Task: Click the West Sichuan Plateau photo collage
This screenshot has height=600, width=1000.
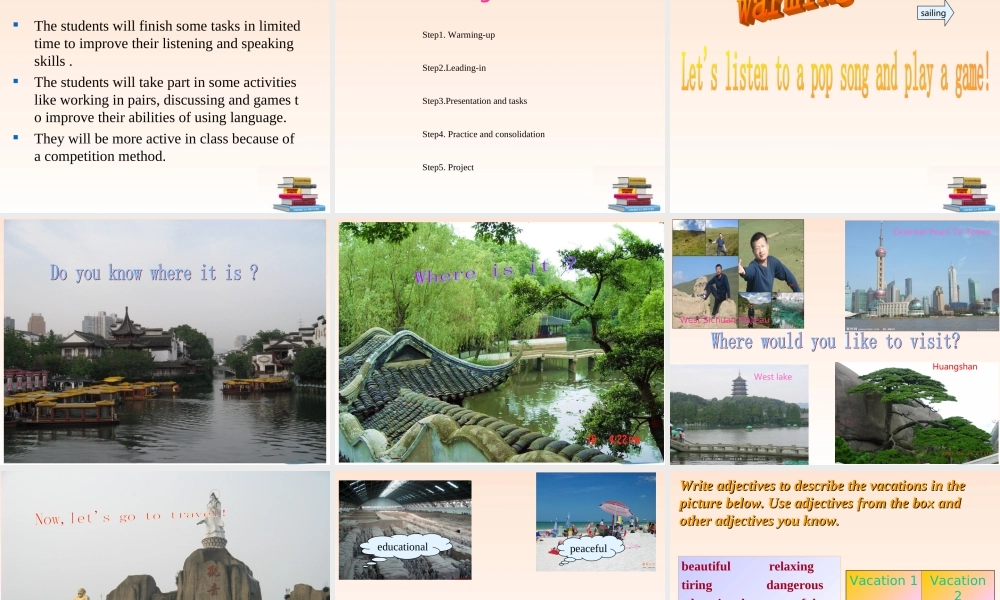Action: click(738, 274)
